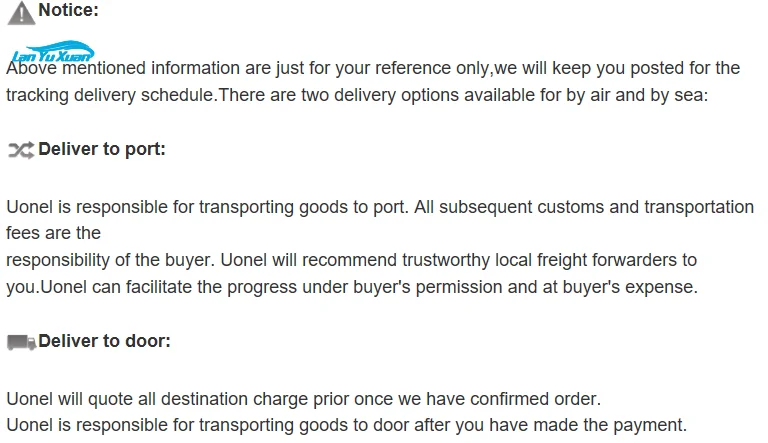Click the line about transporting goods to door

tap(347, 425)
